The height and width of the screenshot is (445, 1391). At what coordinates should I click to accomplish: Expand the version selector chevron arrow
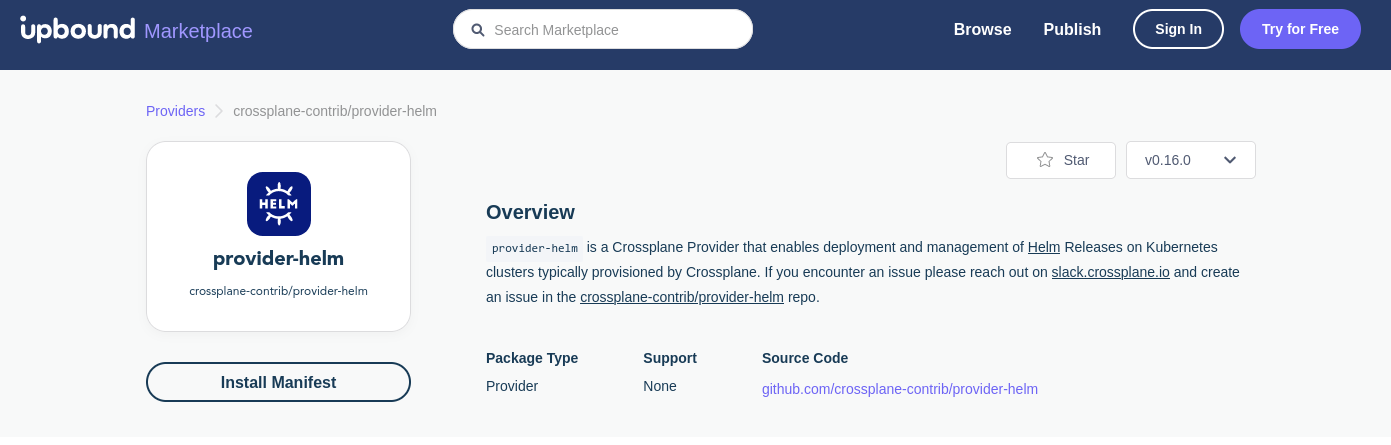tap(1230, 160)
